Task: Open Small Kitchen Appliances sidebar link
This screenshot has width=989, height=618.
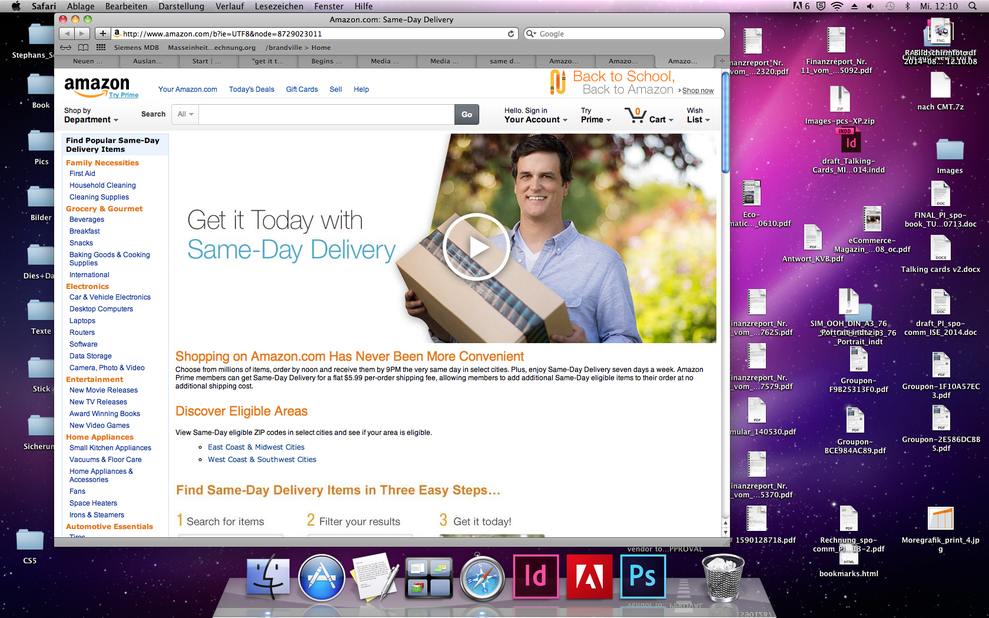Action: [110, 447]
